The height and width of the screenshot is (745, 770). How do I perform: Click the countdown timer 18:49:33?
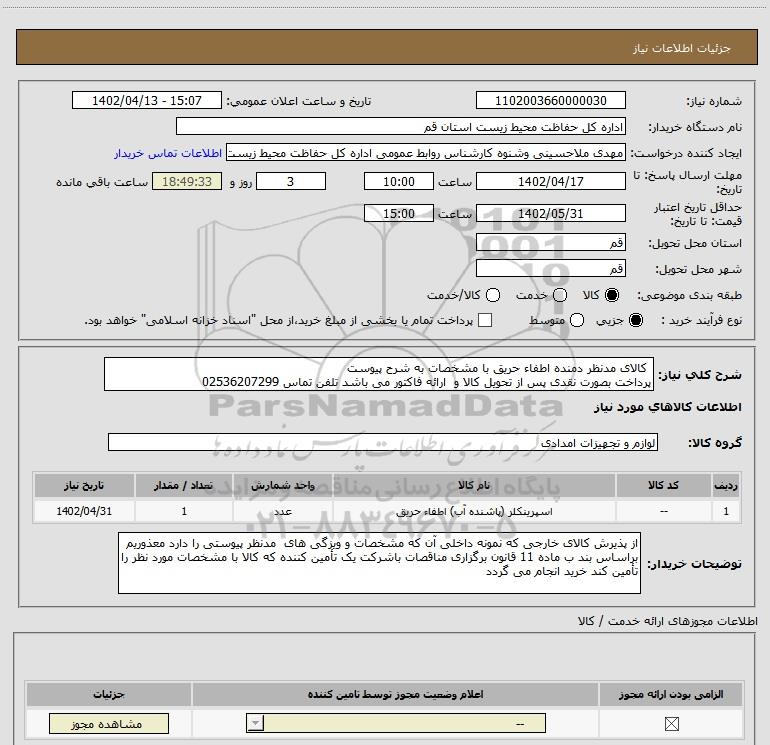click(x=187, y=181)
